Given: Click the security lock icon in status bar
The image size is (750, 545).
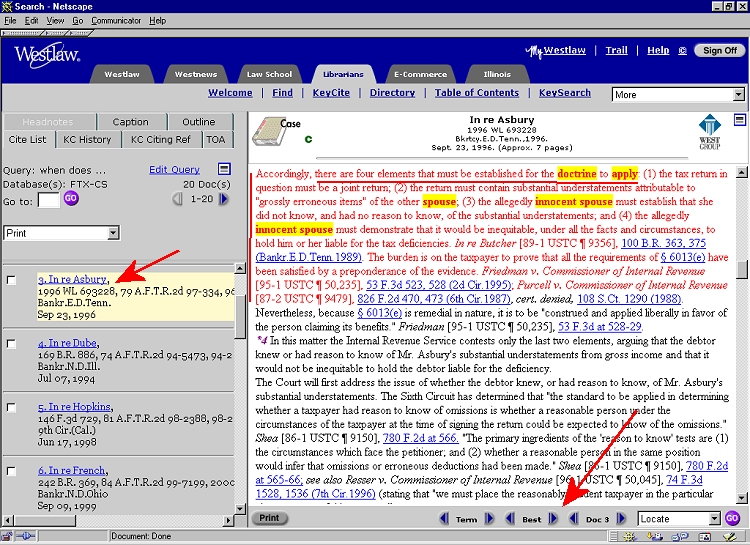Looking at the screenshot, I should (x=7, y=537).
